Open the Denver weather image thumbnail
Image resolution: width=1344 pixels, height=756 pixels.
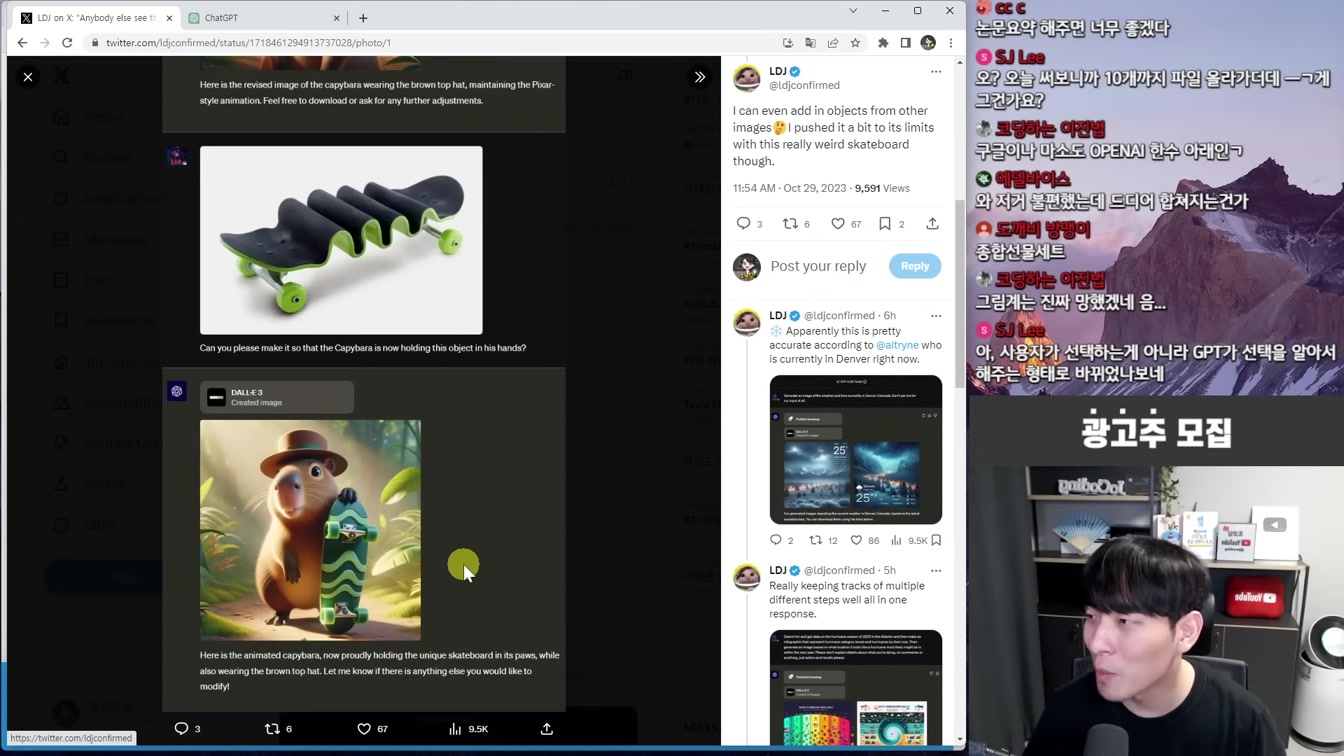pos(856,449)
